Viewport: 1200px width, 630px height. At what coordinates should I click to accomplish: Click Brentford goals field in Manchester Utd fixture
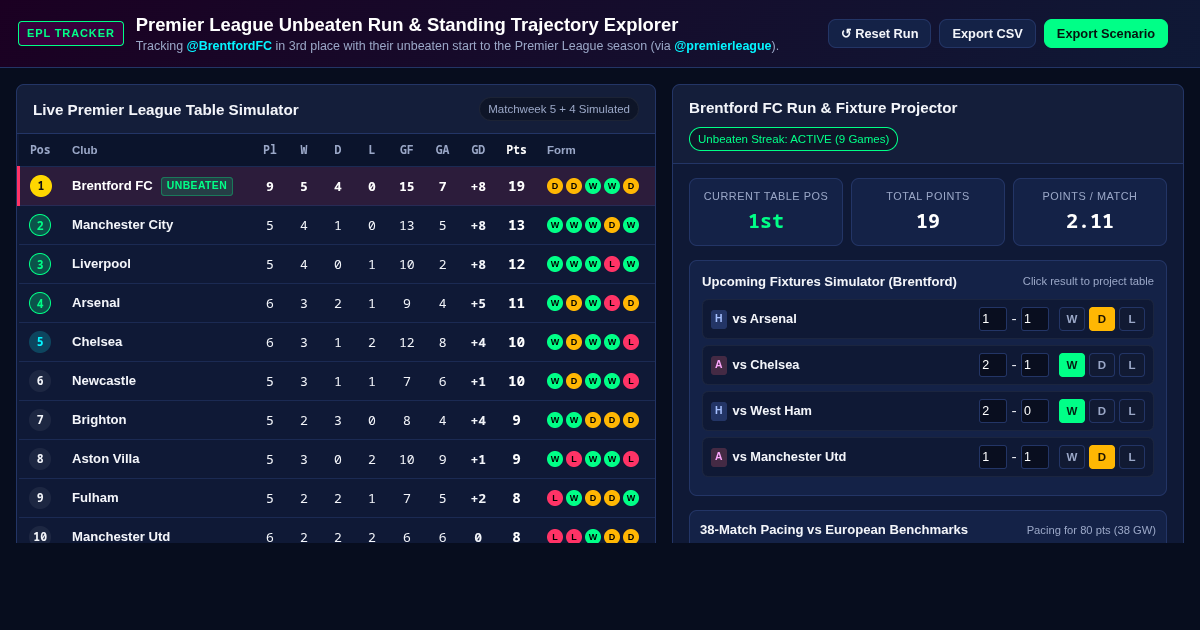[993, 457]
